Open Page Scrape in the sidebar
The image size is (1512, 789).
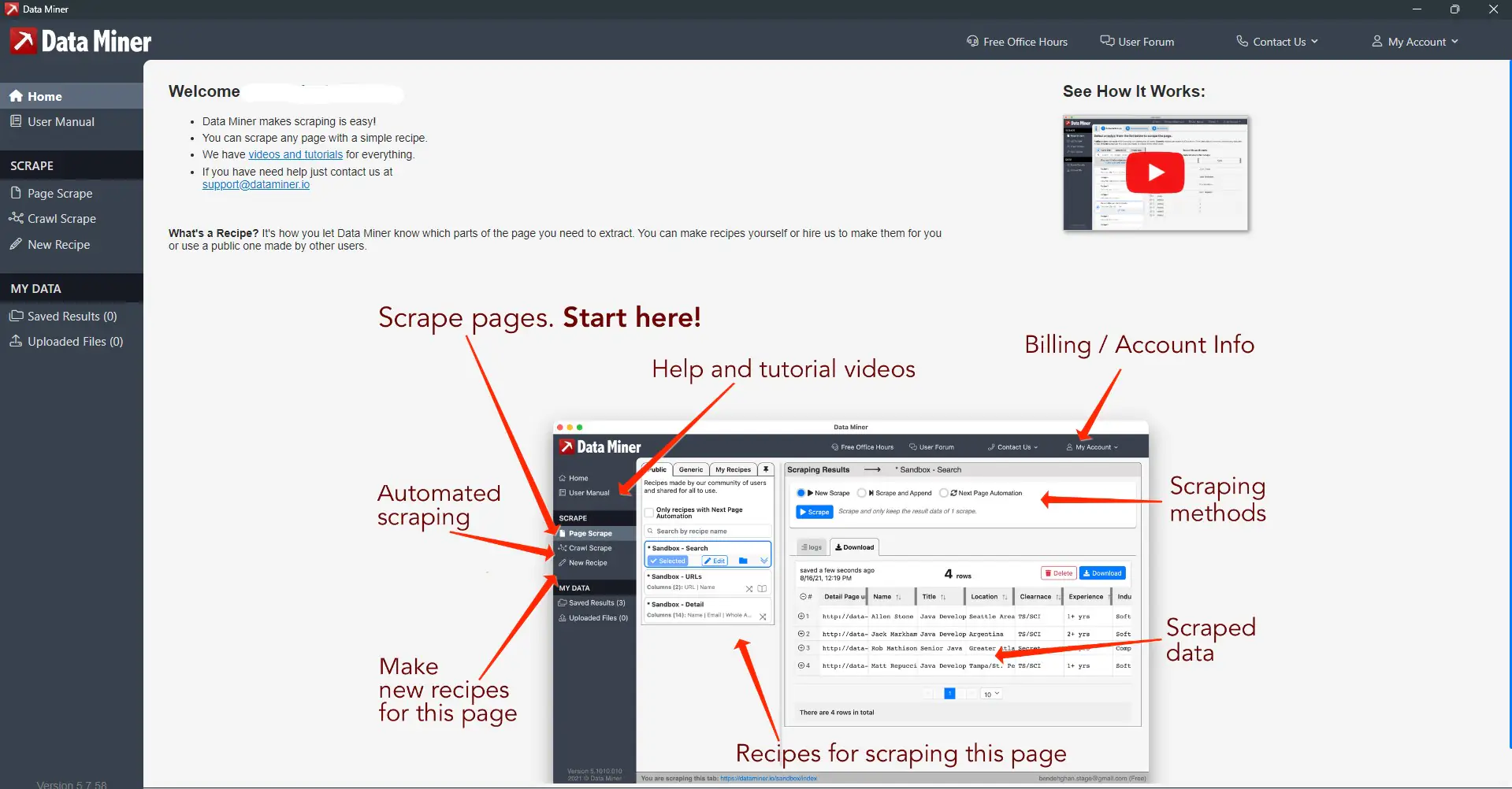[72, 193]
